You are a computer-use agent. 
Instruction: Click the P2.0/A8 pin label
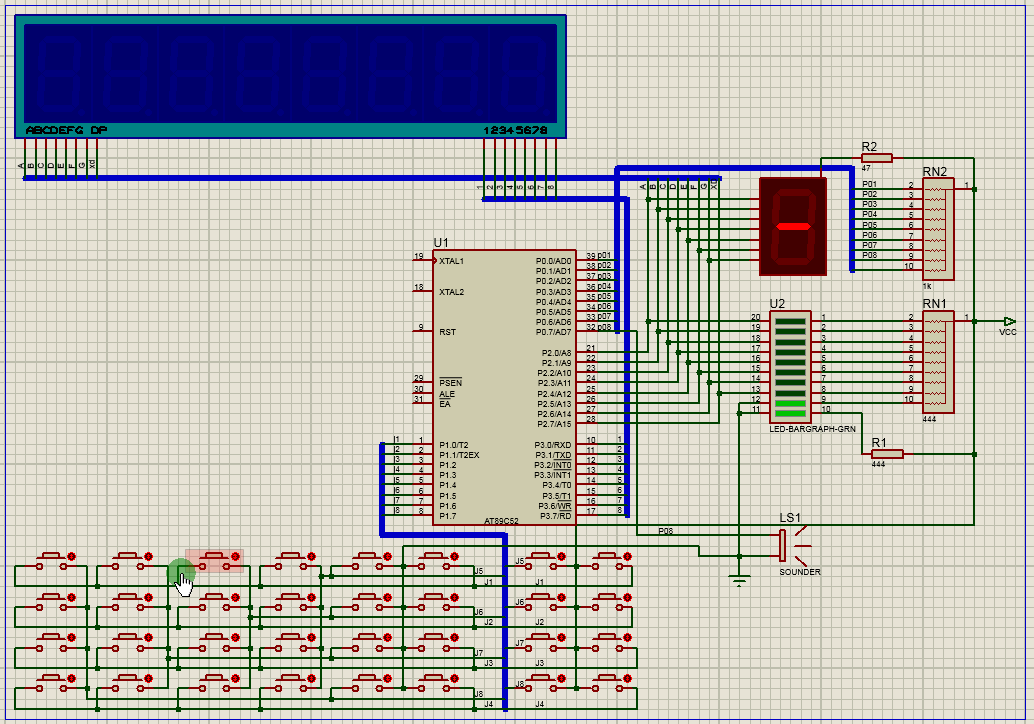point(557,353)
